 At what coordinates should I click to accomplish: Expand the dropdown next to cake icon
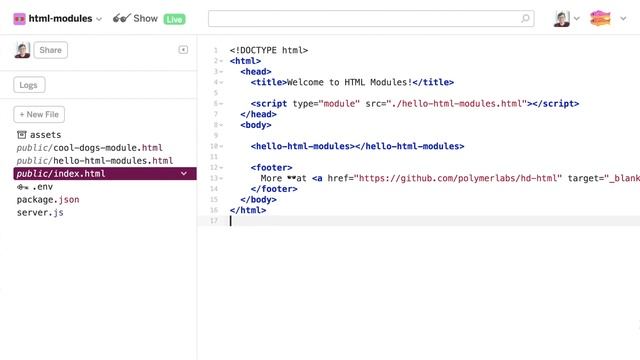(x=623, y=18)
